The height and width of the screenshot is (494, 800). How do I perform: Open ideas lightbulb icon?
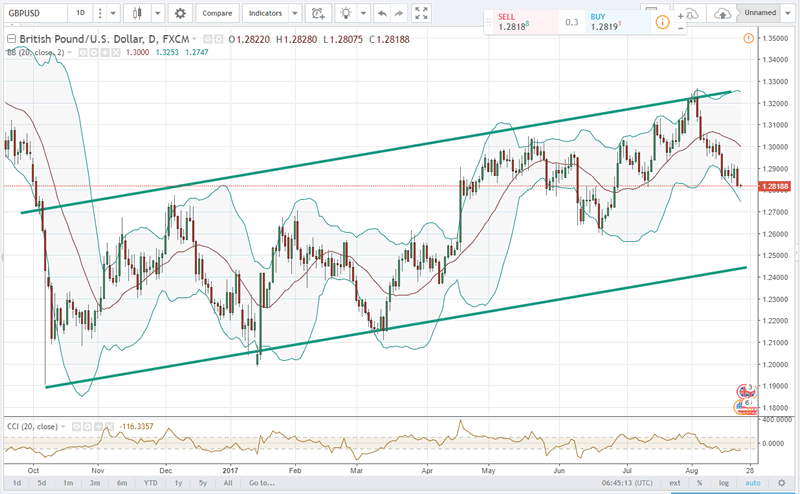[346, 13]
